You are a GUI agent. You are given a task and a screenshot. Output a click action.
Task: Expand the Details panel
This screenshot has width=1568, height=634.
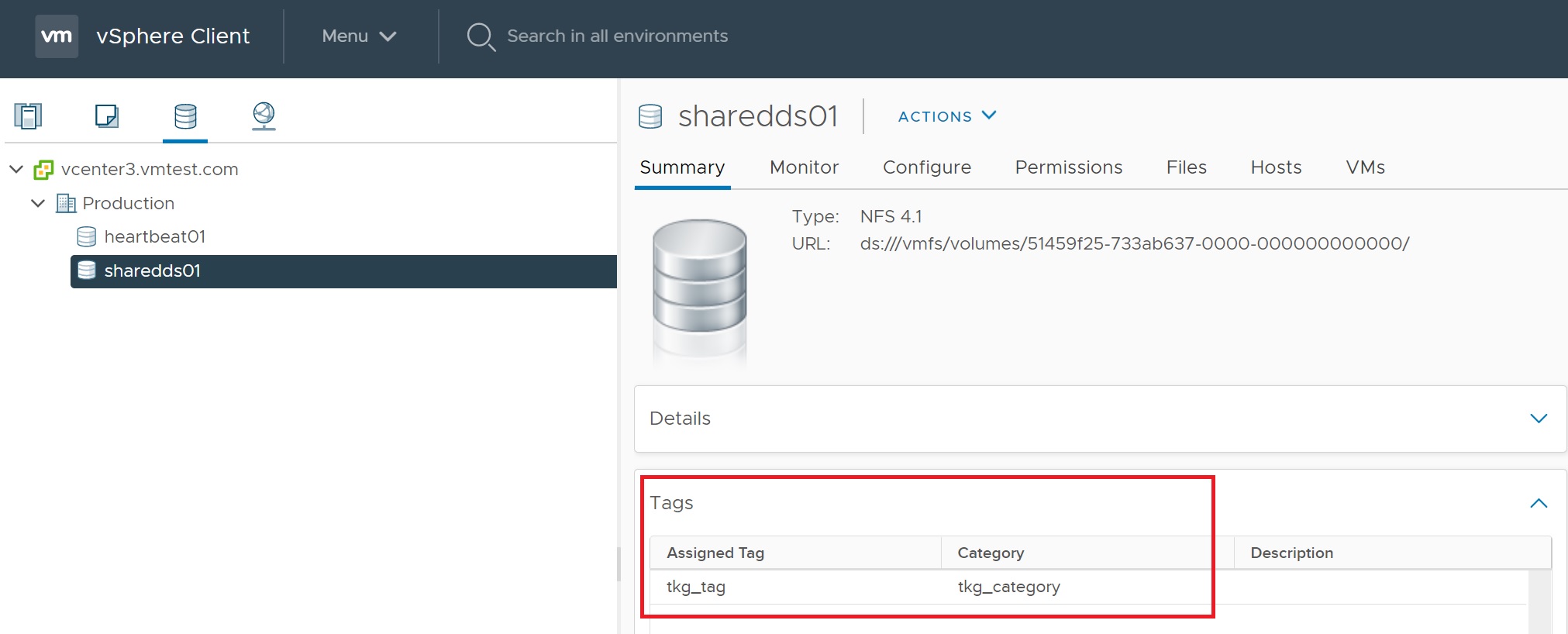pyautogui.click(x=1538, y=419)
